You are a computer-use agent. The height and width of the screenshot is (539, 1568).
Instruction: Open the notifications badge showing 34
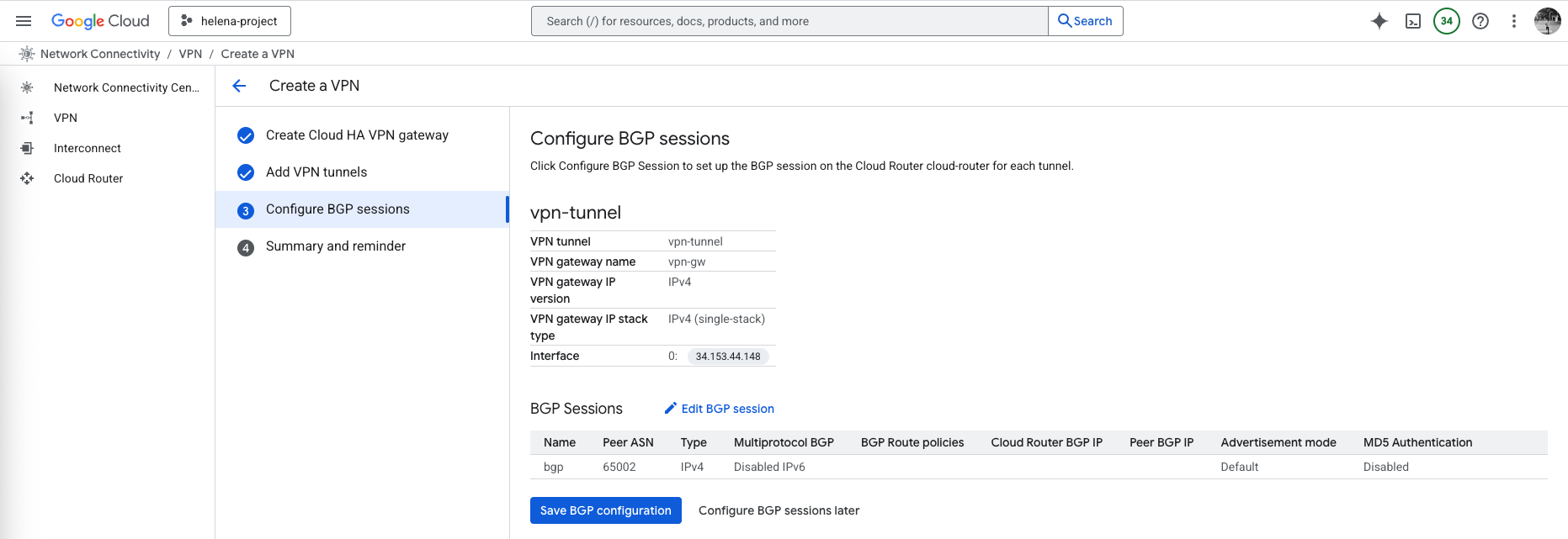coord(1446,21)
